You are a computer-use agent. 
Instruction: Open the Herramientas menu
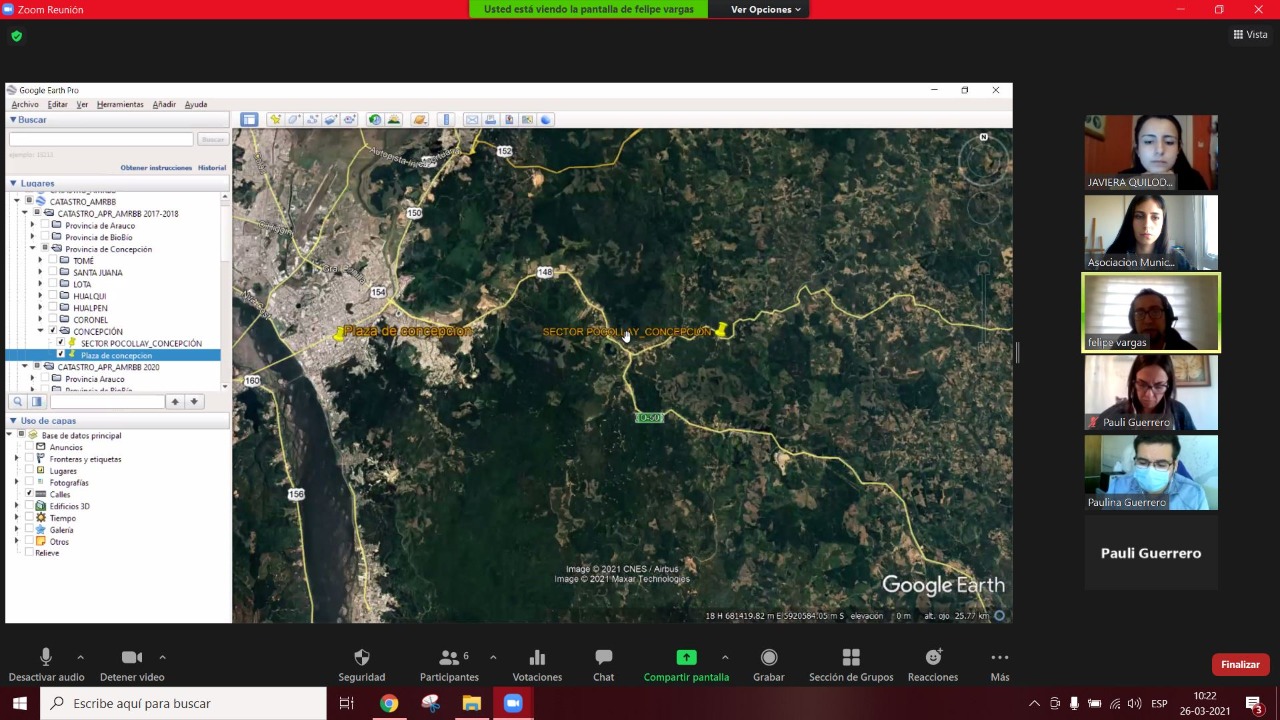click(x=120, y=105)
